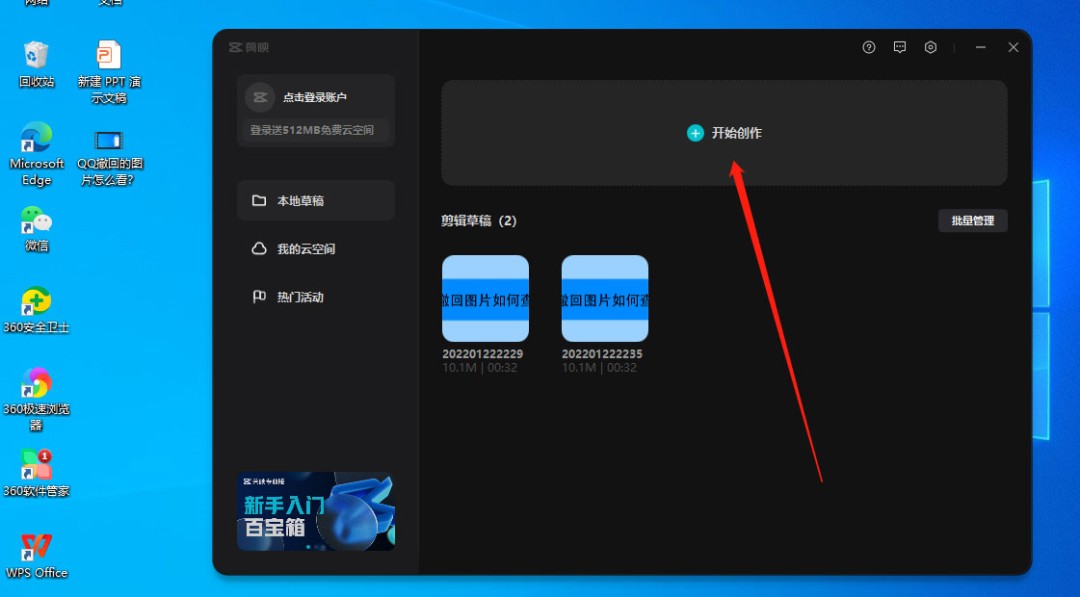Image resolution: width=1080 pixels, height=597 pixels.
Task: Click the account avatar icon
Action: [x=260, y=97]
